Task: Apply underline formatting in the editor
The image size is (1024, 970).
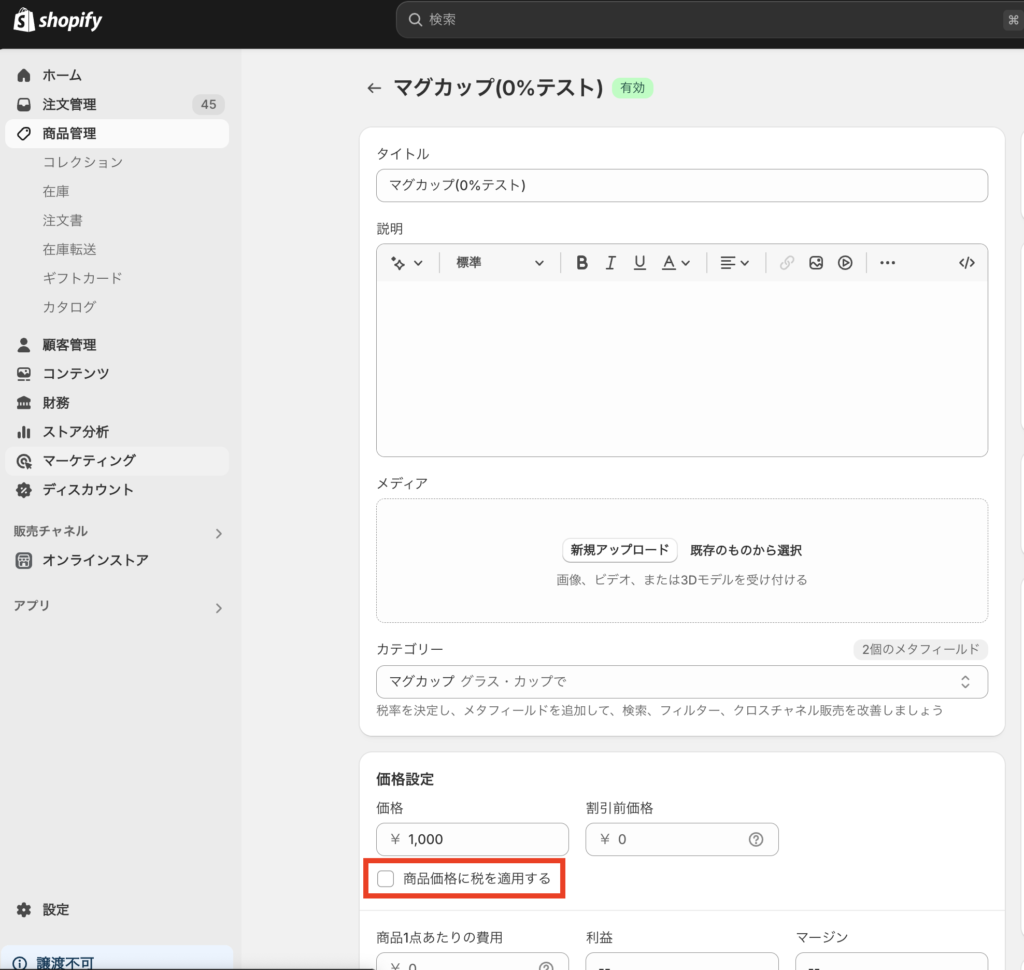Action: 640,263
